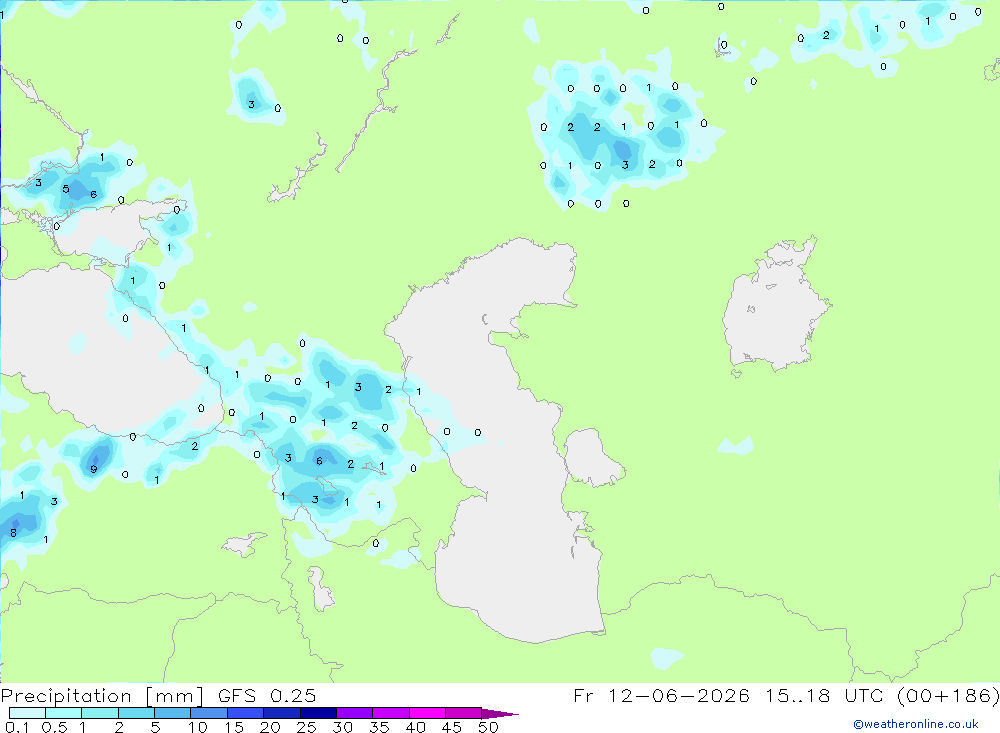Click the '0.5' legend scale label
The height and width of the screenshot is (733, 1000).
[54, 727]
